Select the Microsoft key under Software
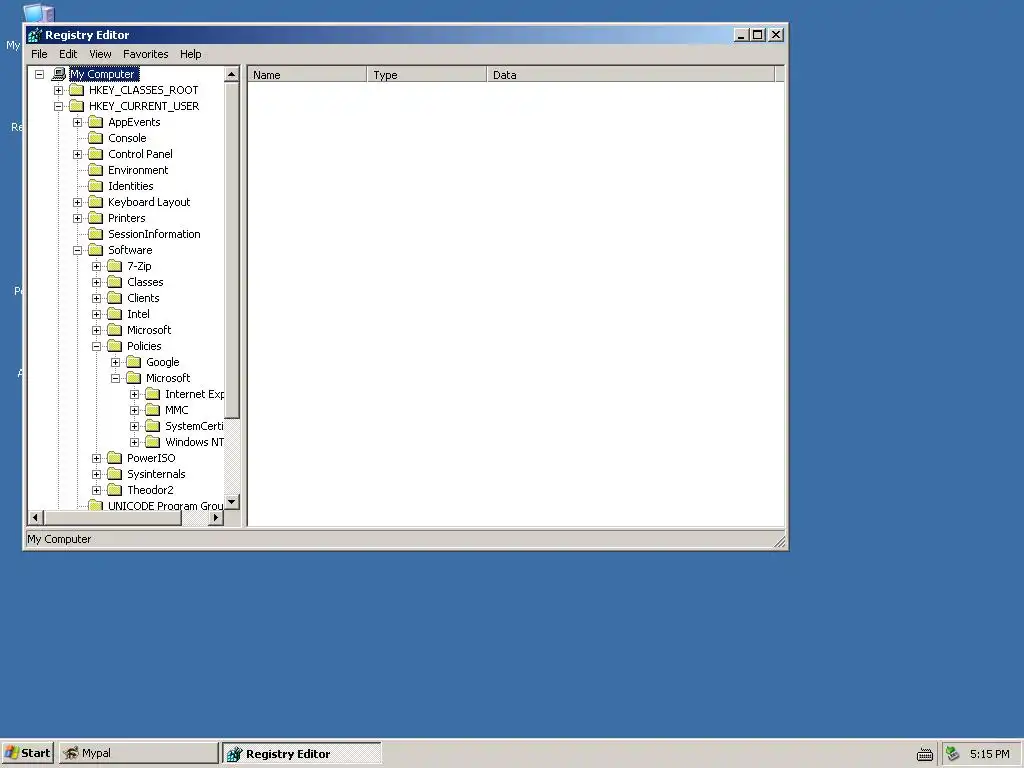 point(149,330)
